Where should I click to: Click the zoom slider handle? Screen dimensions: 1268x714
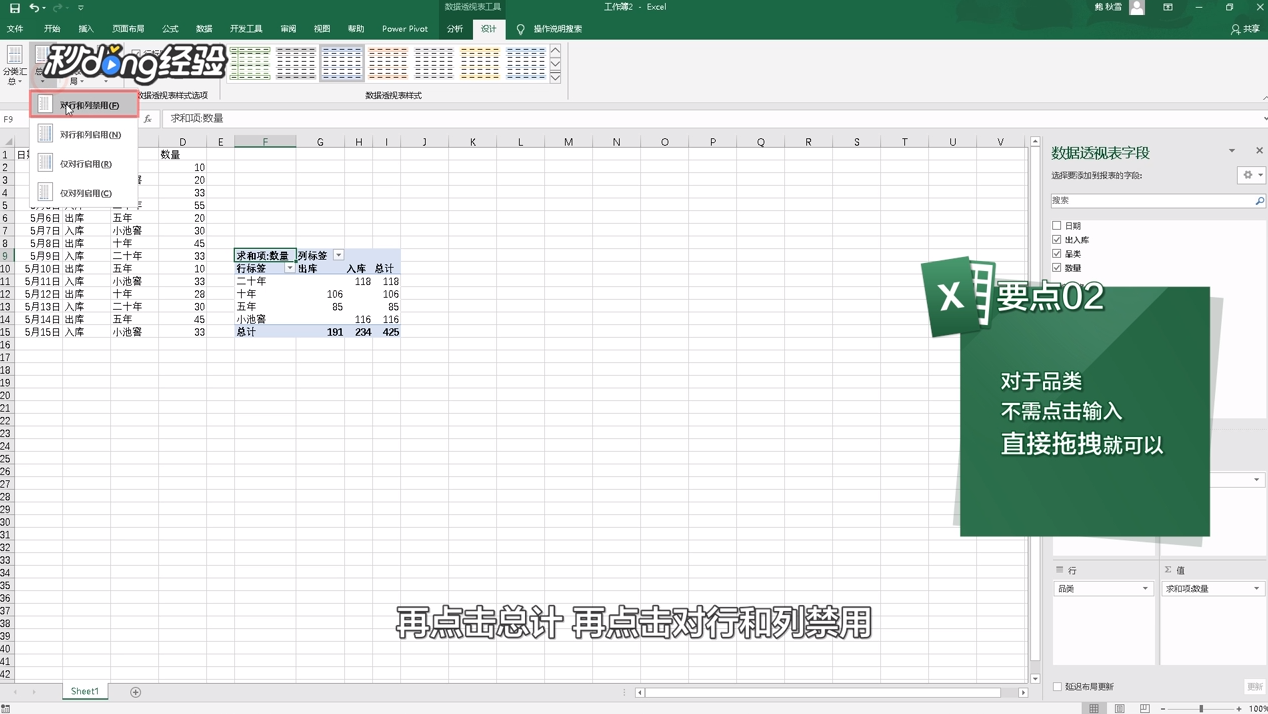pos(1201,708)
